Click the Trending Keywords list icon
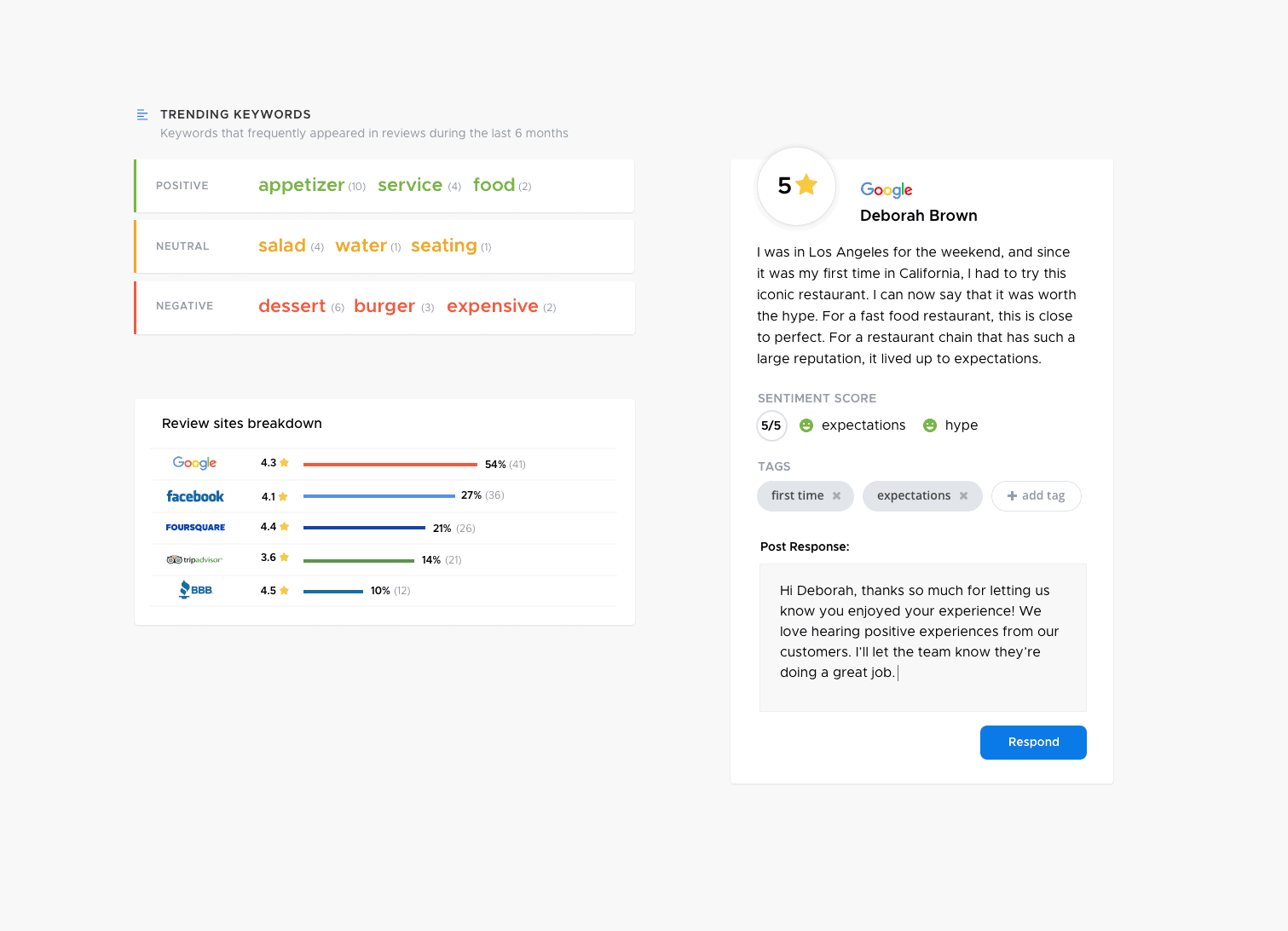 click(x=142, y=113)
